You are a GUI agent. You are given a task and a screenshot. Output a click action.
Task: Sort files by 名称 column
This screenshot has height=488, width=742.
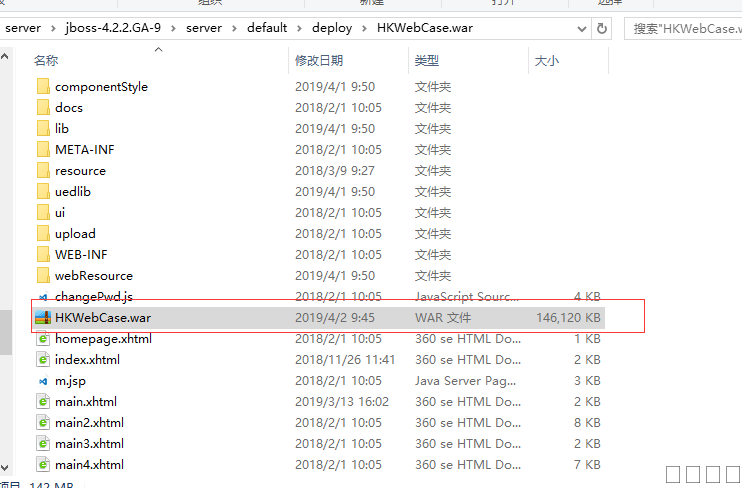[46, 61]
